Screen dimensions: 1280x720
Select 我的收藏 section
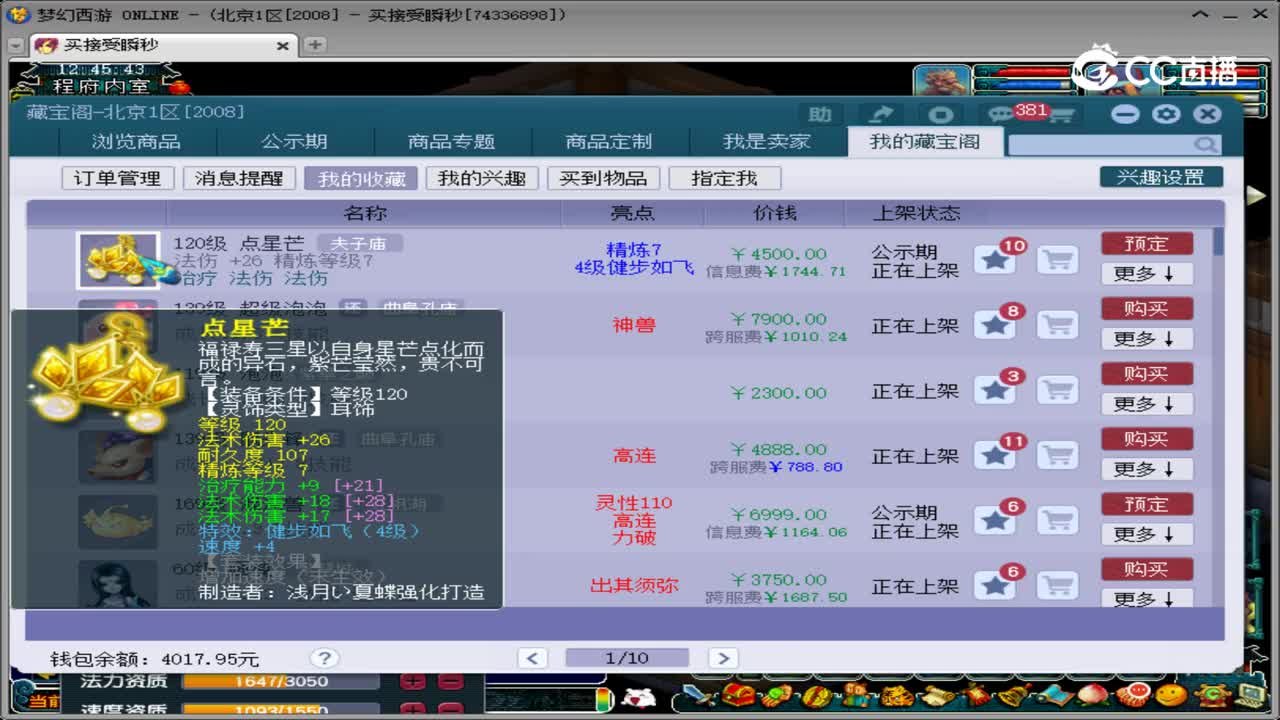[361, 179]
